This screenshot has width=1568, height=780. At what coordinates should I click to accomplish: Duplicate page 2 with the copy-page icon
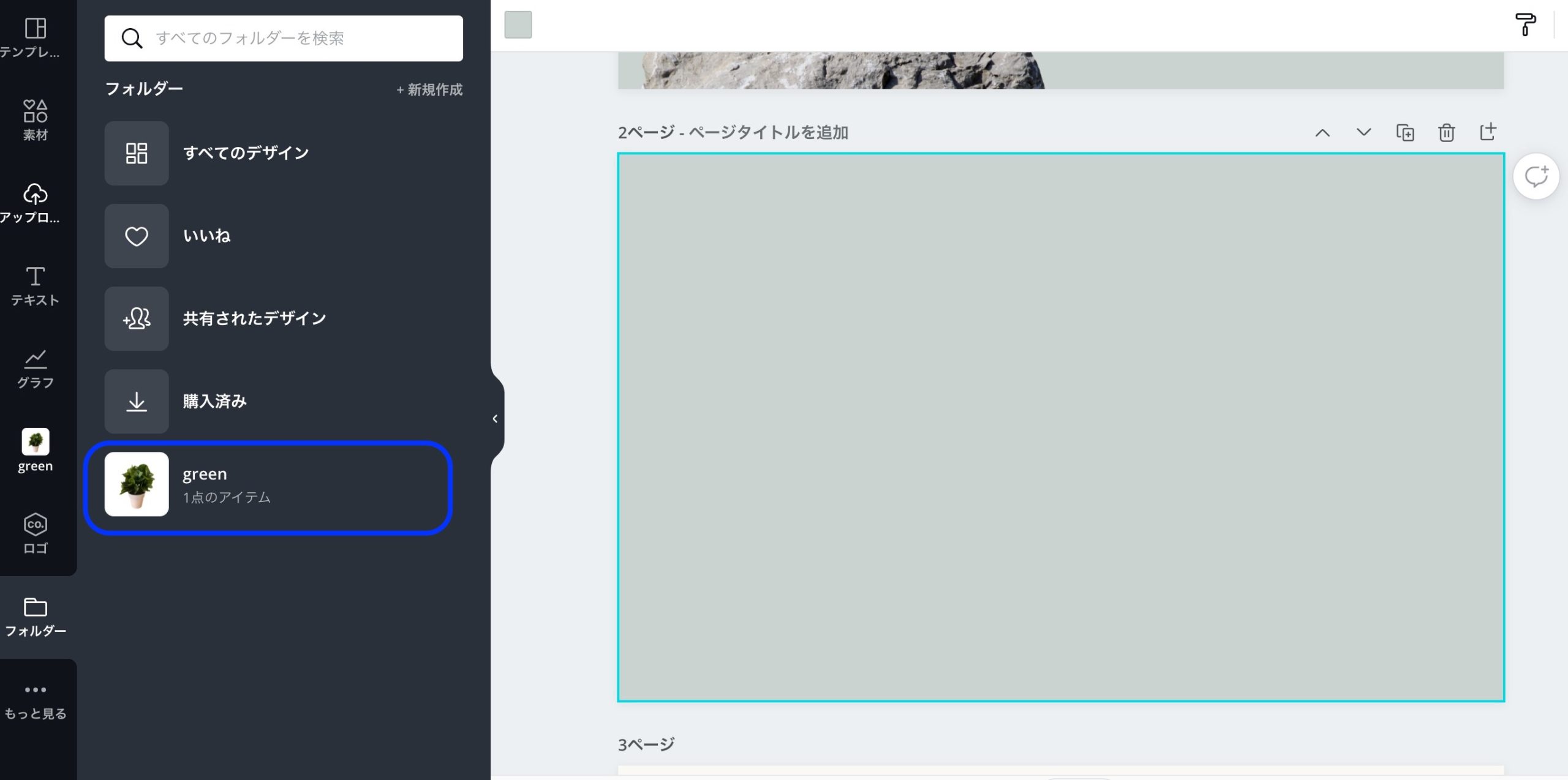tap(1404, 132)
